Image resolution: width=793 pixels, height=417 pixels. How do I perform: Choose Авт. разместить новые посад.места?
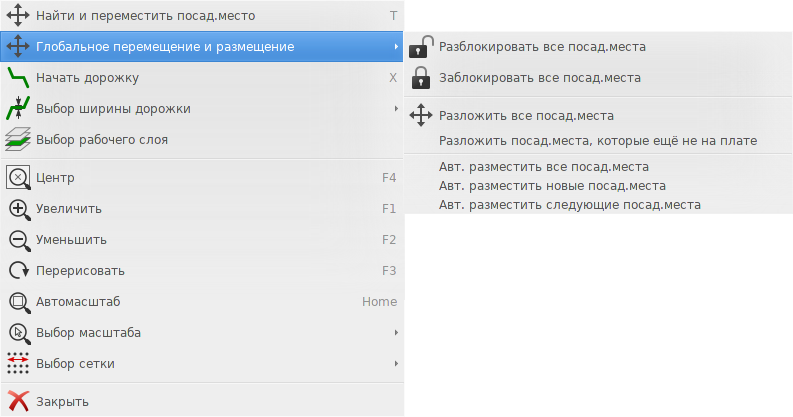[598, 186]
